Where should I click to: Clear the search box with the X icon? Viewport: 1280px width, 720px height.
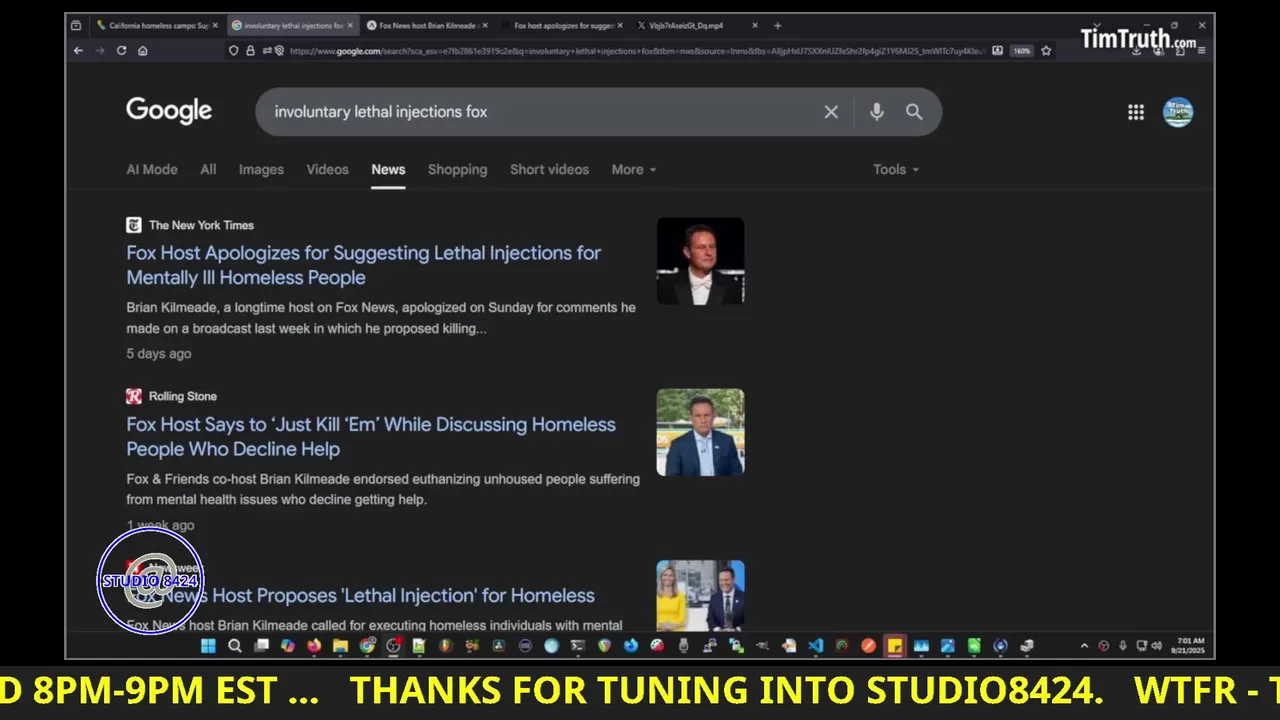(x=831, y=112)
